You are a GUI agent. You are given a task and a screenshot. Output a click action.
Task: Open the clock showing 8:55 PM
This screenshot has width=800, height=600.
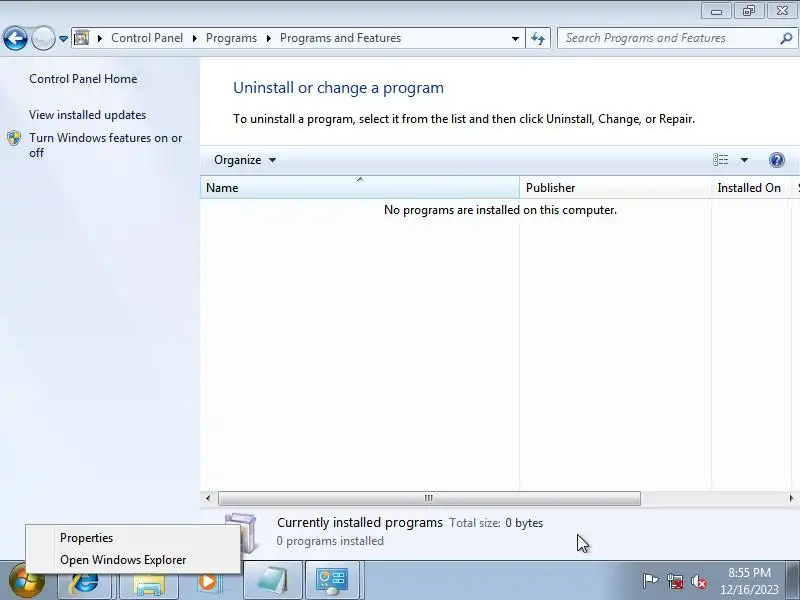click(x=749, y=581)
